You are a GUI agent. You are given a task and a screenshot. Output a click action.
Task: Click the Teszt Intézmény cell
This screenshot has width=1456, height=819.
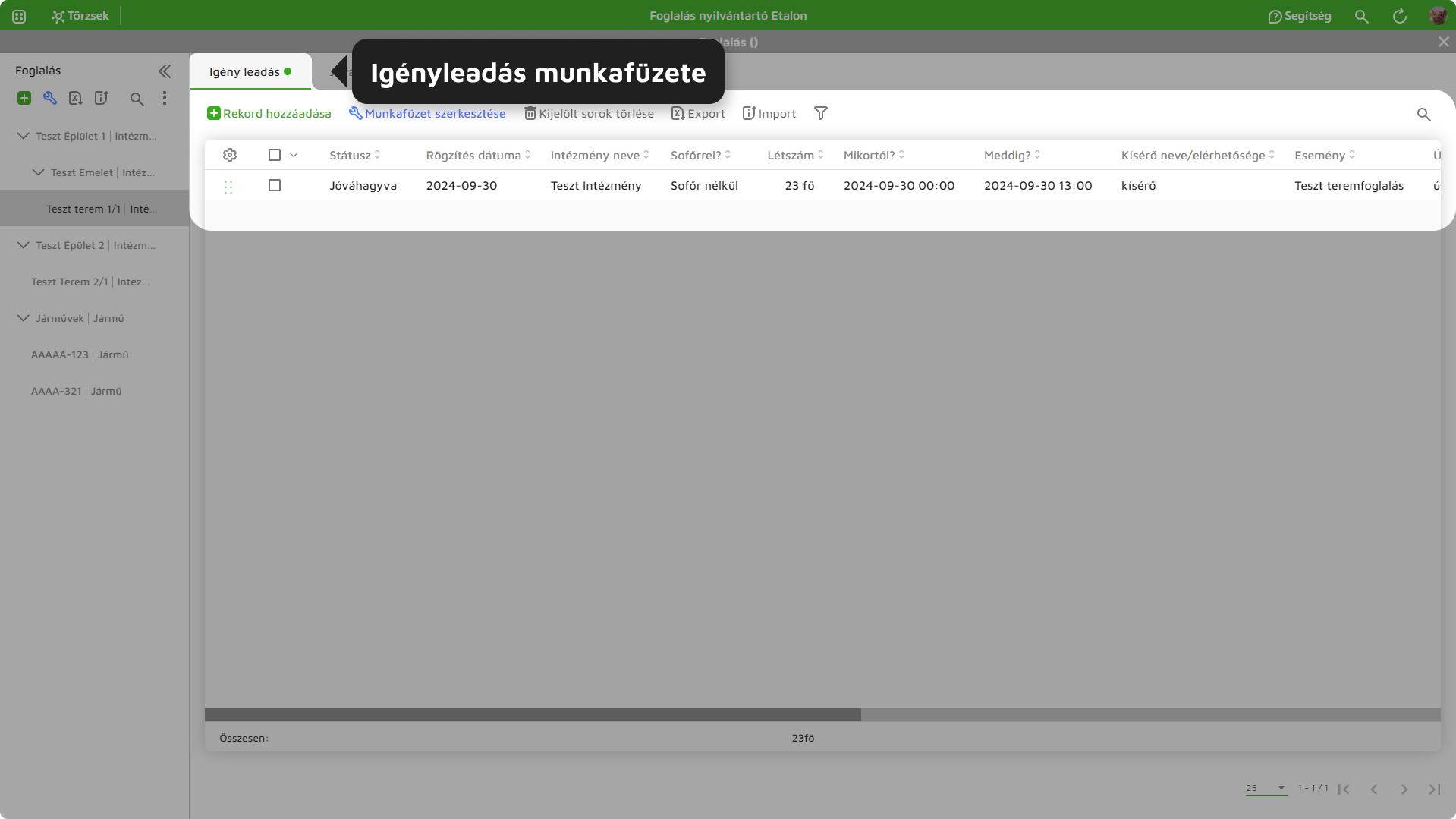click(596, 186)
